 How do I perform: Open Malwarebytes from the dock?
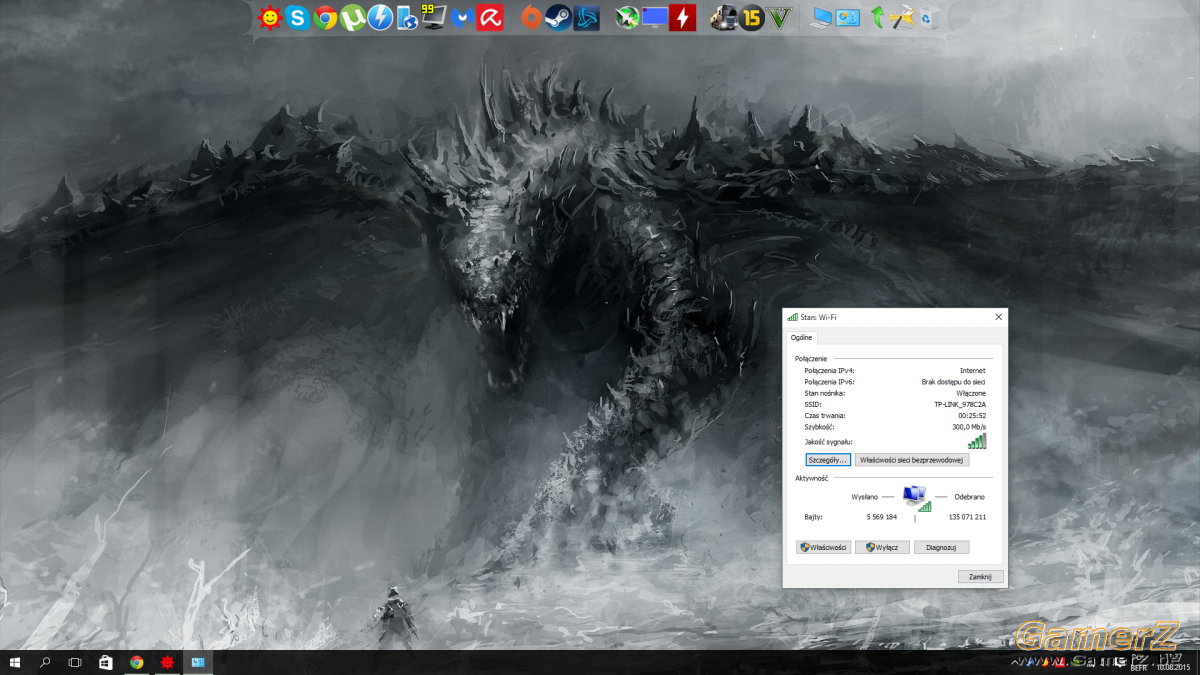coord(461,17)
